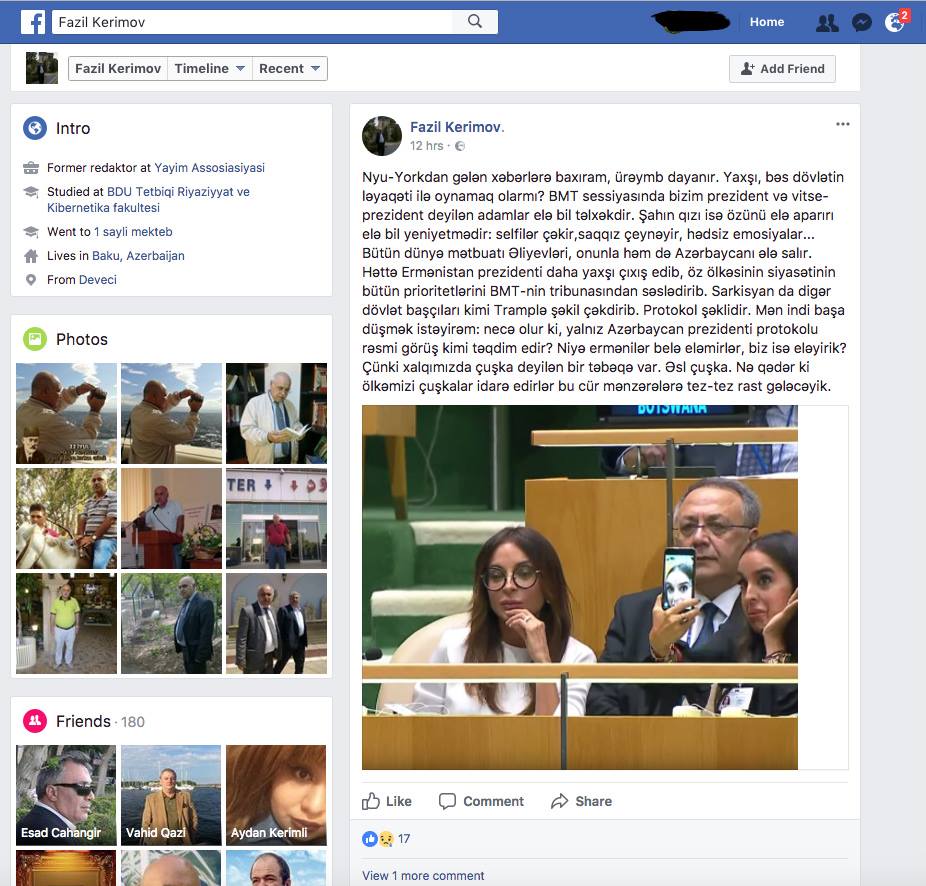Click View 1 more comment link
Image resolution: width=926 pixels, height=886 pixels.
[423, 875]
